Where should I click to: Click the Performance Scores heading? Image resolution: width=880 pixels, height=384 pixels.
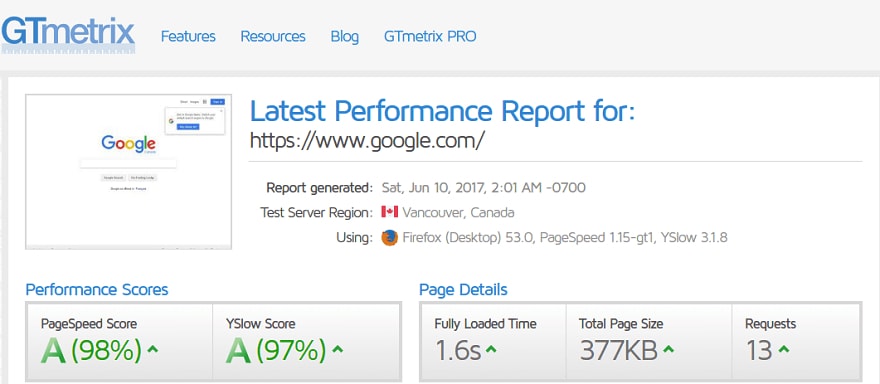click(x=97, y=290)
